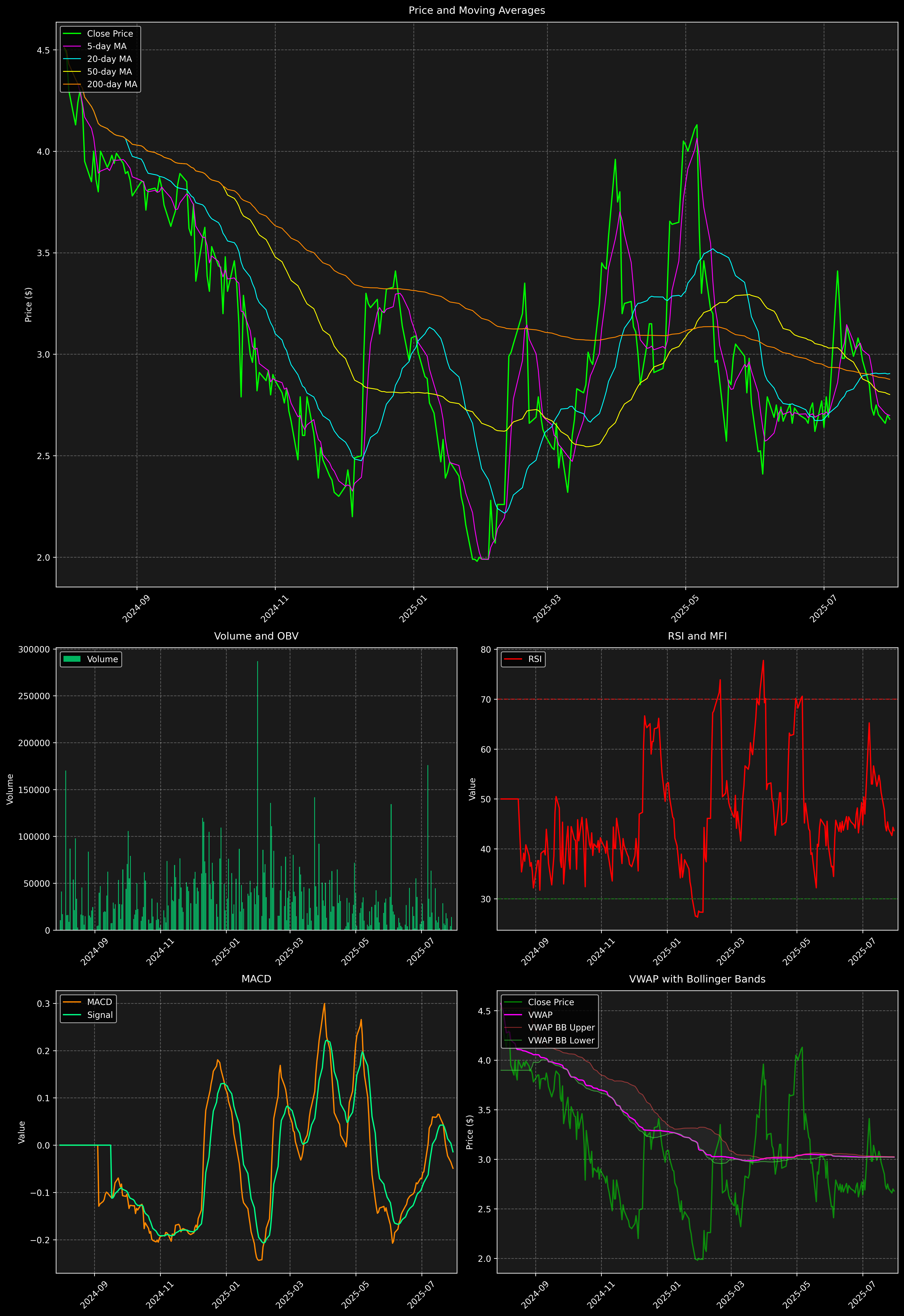Click the rotated "Volume" y-axis label
Screen dimensions: 904x1316
(10, 789)
